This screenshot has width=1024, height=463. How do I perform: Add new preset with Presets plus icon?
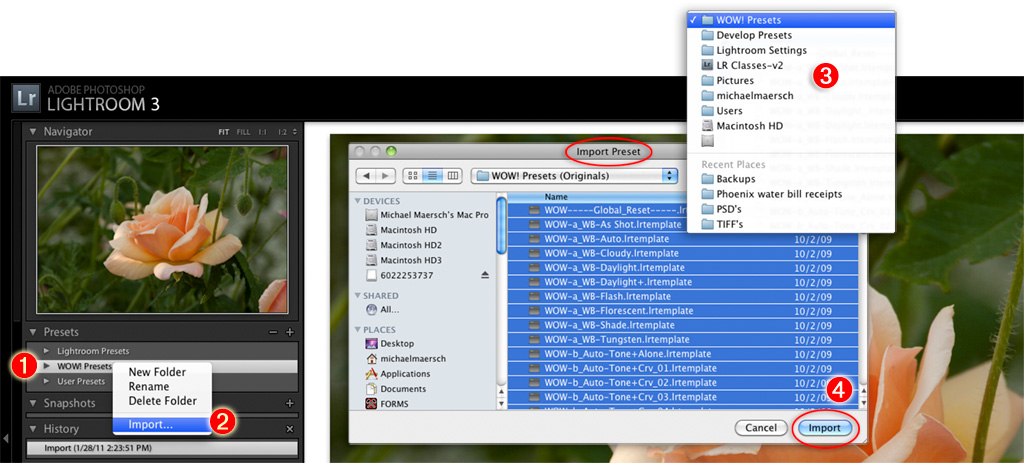pyautogui.click(x=290, y=332)
